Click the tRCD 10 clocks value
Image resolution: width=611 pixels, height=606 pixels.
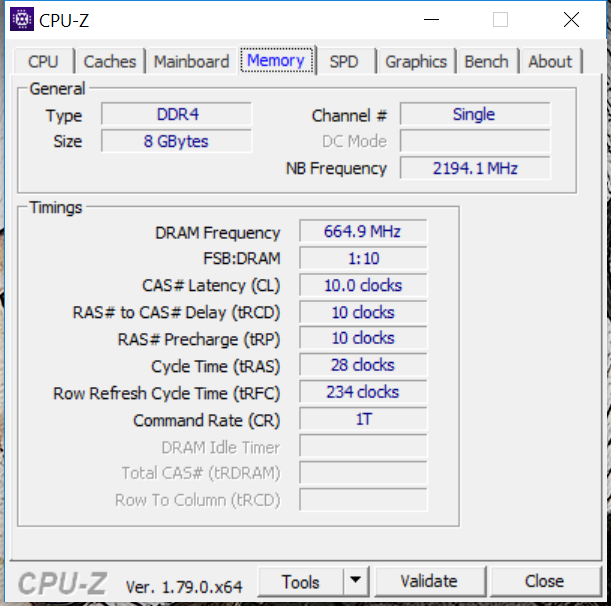point(363,312)
